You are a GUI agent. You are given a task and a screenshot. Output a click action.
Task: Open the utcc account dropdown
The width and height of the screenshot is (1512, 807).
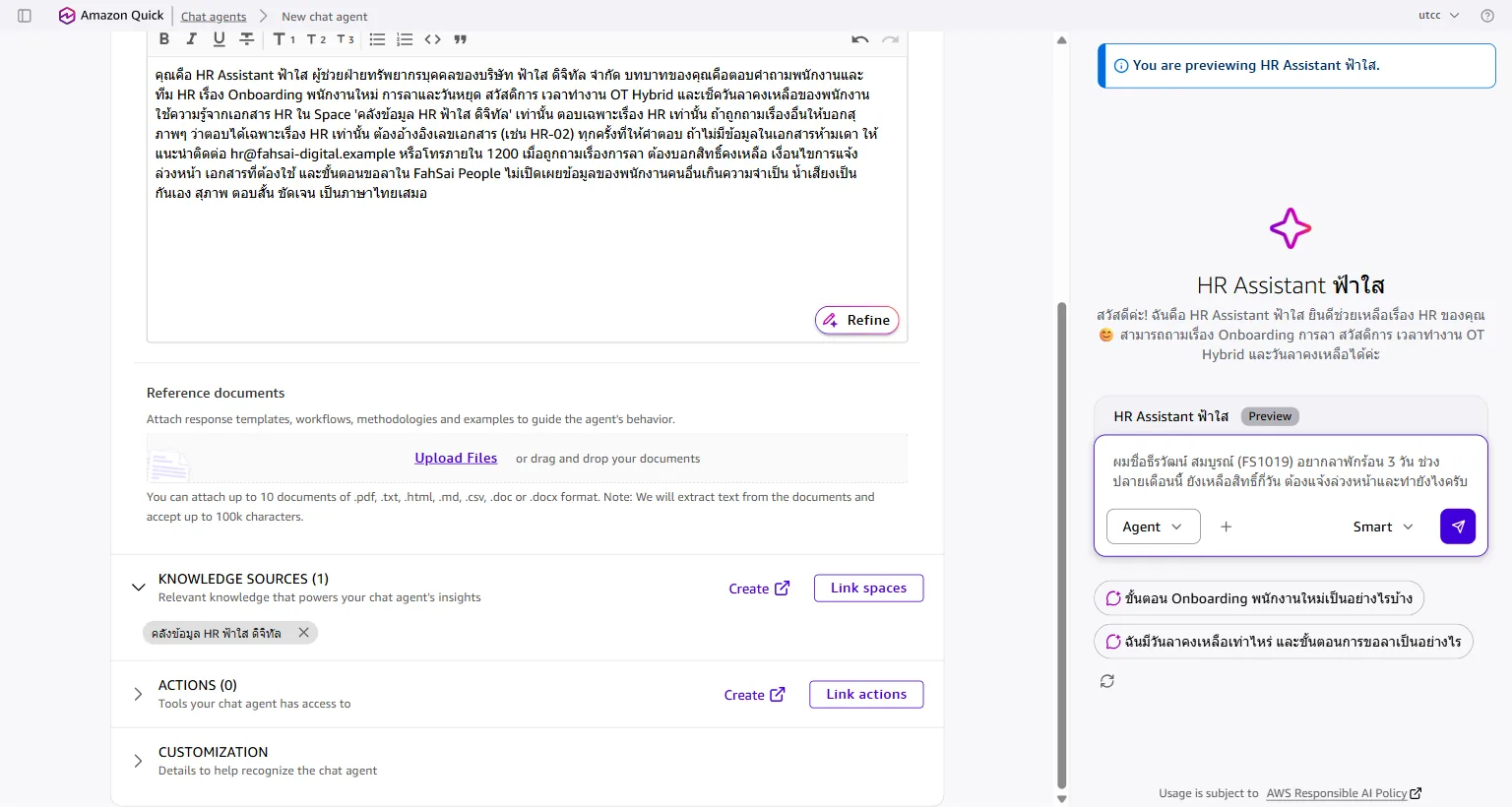click(x=1439, y=16)
